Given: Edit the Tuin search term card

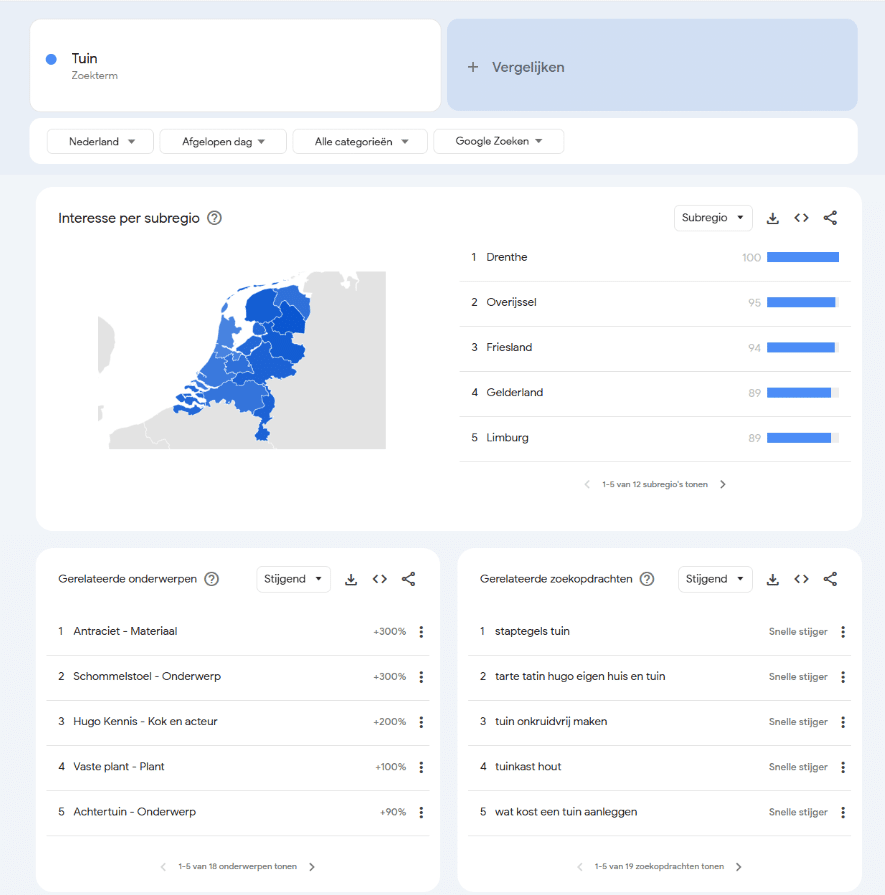Looking at the screenshot, I should tap(235, 66).
